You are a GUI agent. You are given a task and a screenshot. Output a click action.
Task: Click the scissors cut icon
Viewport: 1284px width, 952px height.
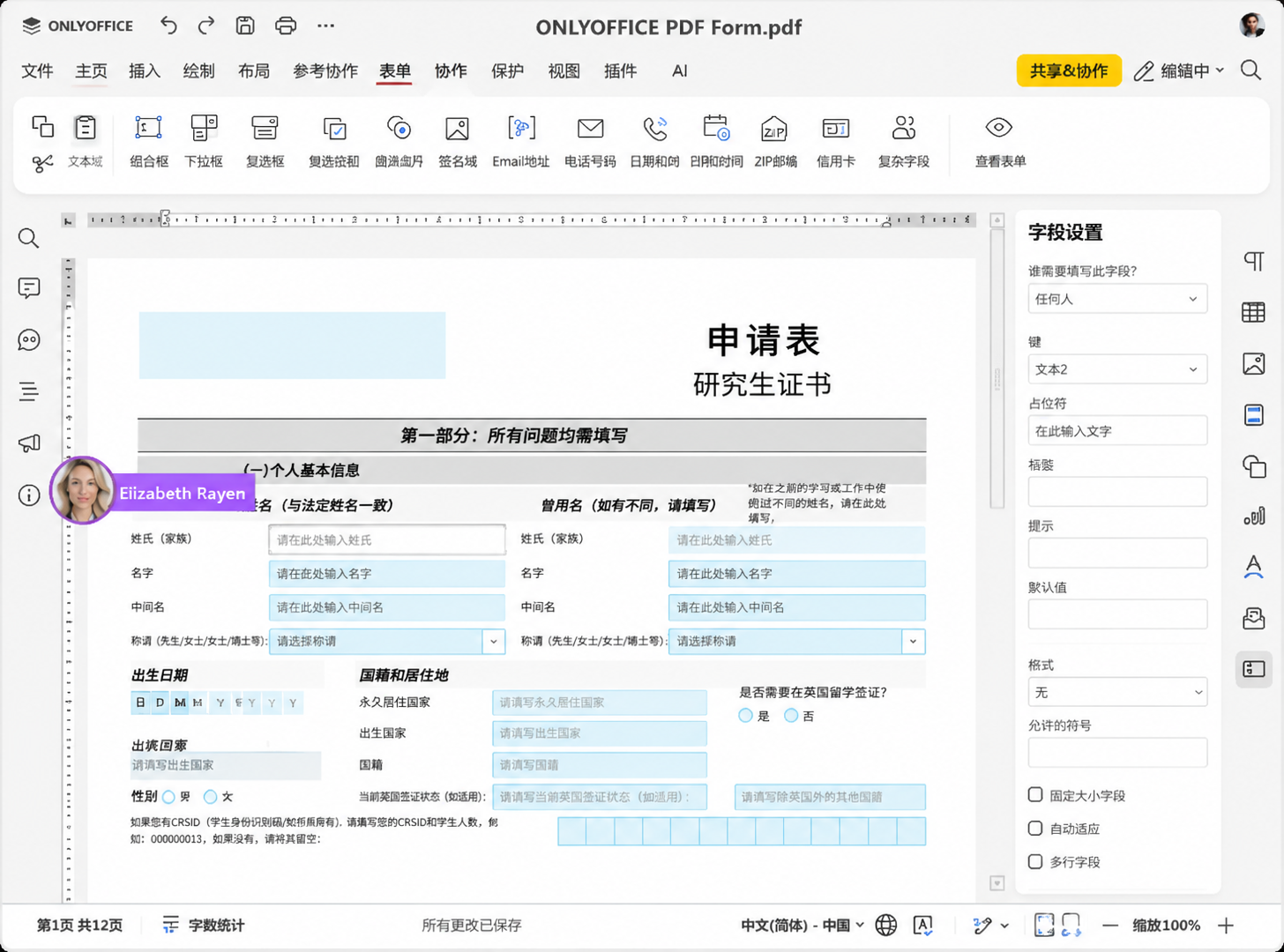pyautogui.click(x=42, y=163)
